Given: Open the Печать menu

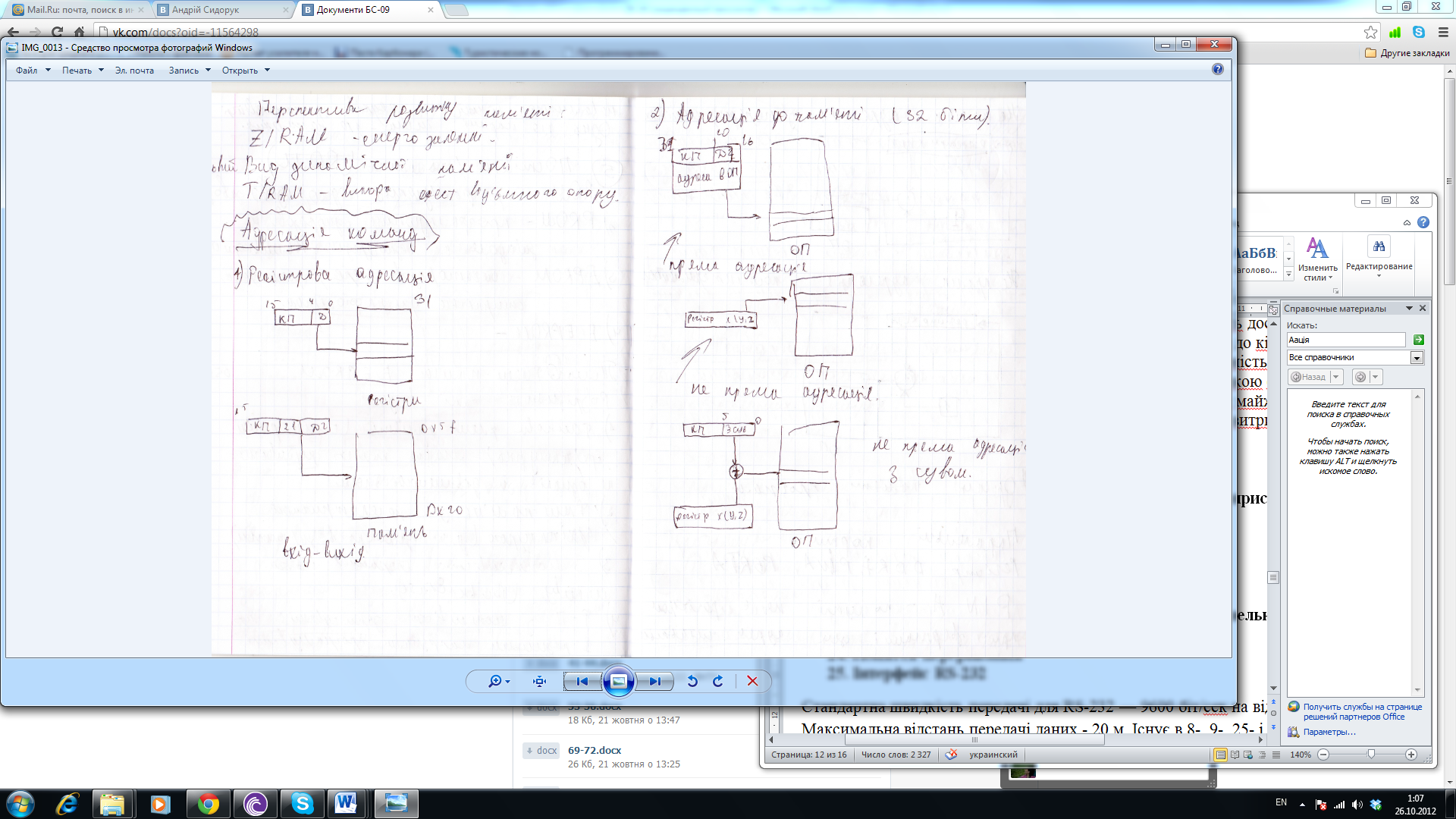Looking at the screenshot, I should pyautogui.click(x=83, y=71).
